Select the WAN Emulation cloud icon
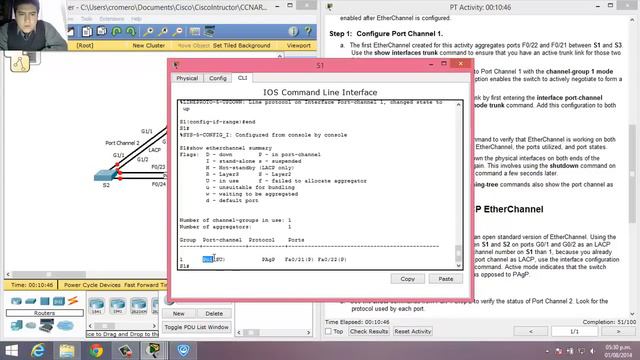 (31, 325)
